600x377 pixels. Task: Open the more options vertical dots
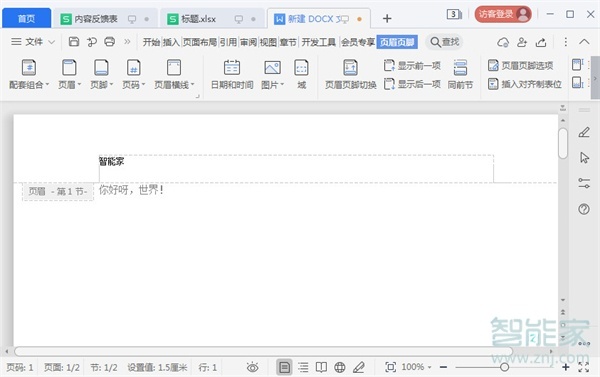[566, 42]
